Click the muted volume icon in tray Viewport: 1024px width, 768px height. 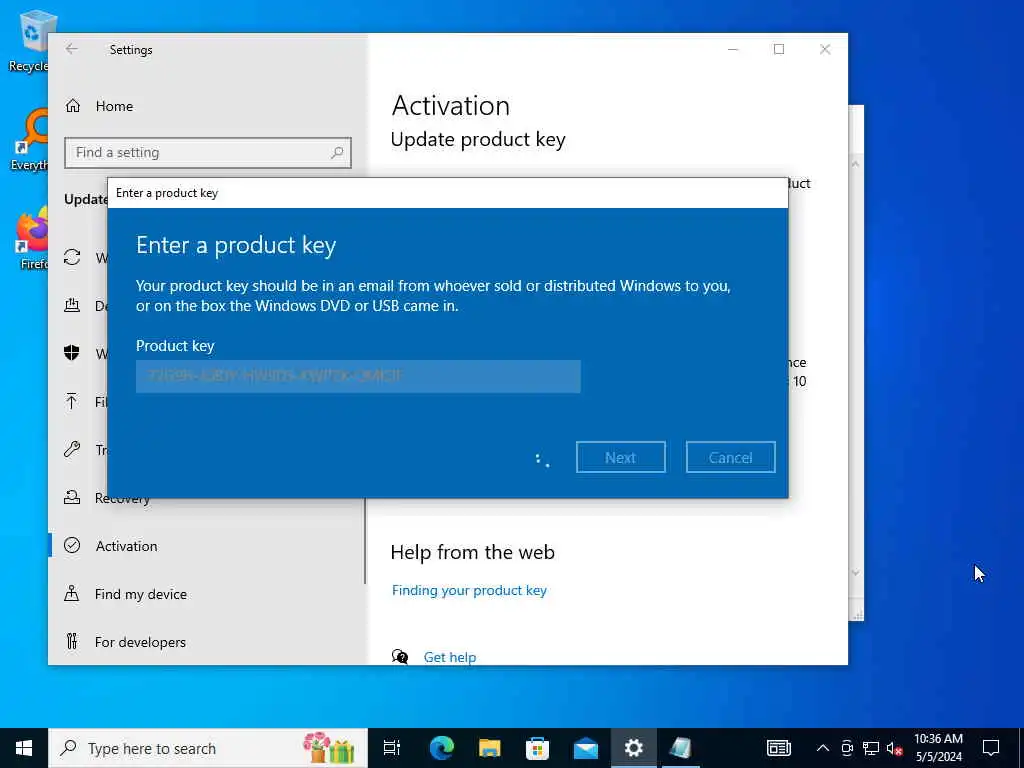(x=895, y=749)
